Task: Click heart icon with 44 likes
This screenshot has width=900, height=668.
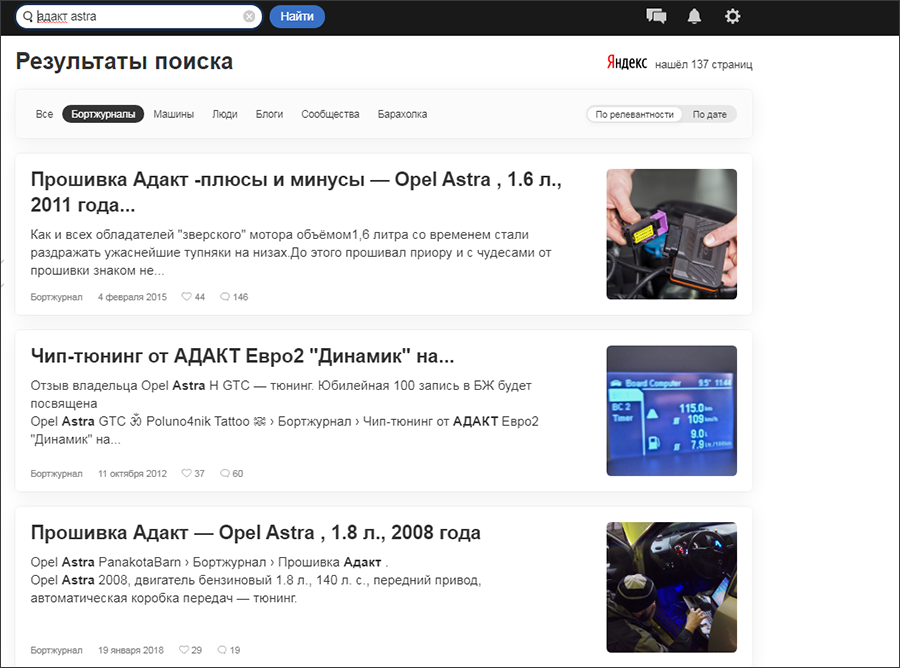Action: [187, 297]
